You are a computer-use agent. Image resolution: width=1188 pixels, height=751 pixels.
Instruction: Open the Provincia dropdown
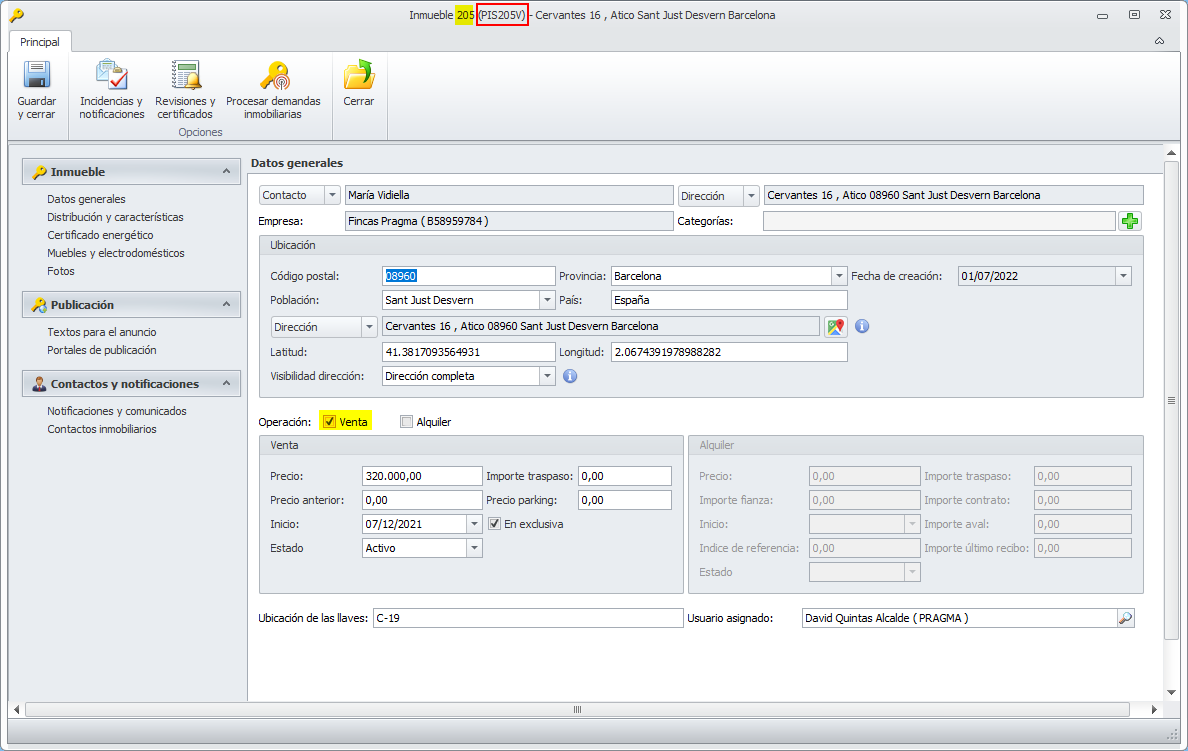click(x=838, y=276)
